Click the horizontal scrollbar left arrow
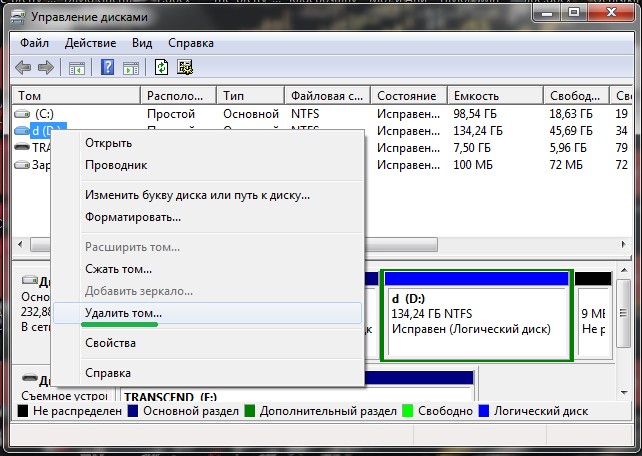 click(20, 245)
